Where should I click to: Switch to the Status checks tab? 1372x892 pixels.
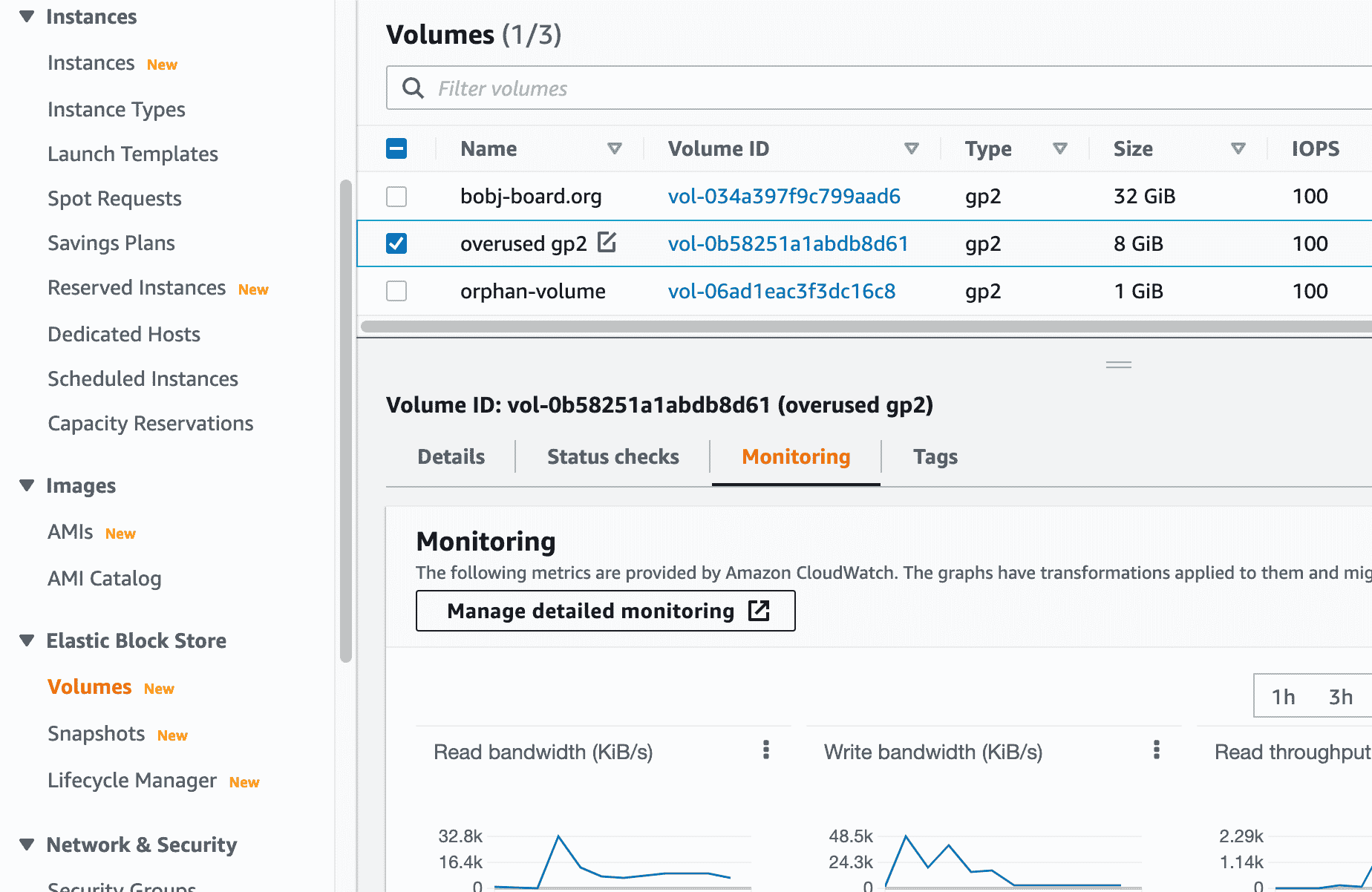(x=612, y=456)
